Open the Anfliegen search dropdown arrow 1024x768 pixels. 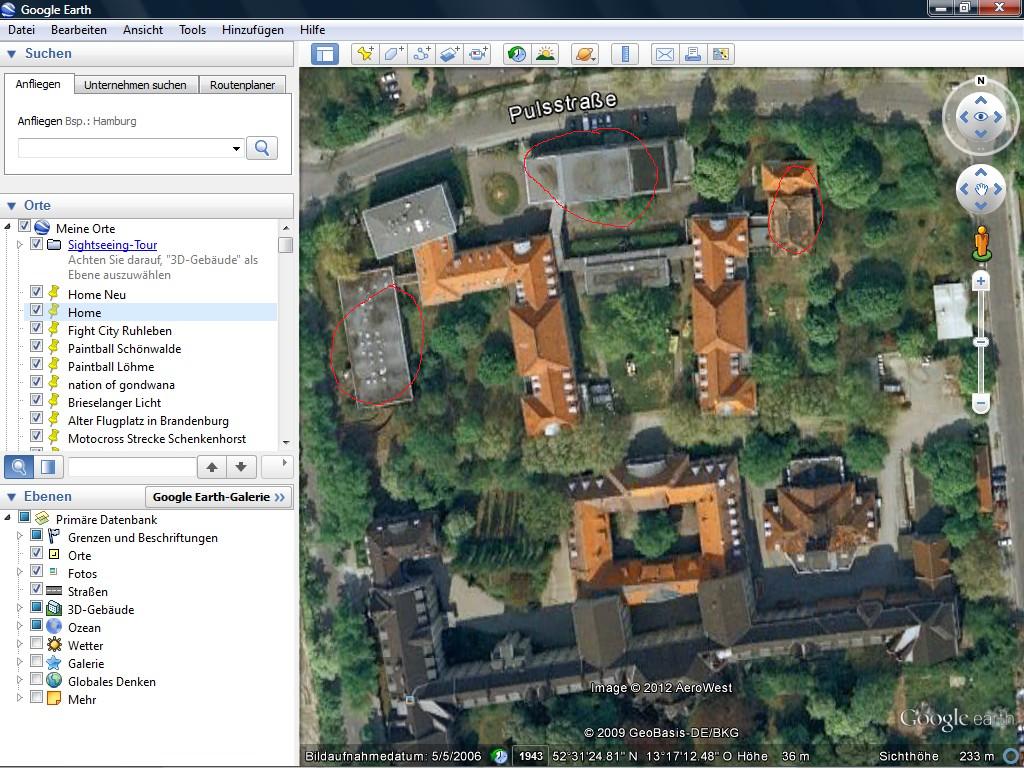[236, 149]
